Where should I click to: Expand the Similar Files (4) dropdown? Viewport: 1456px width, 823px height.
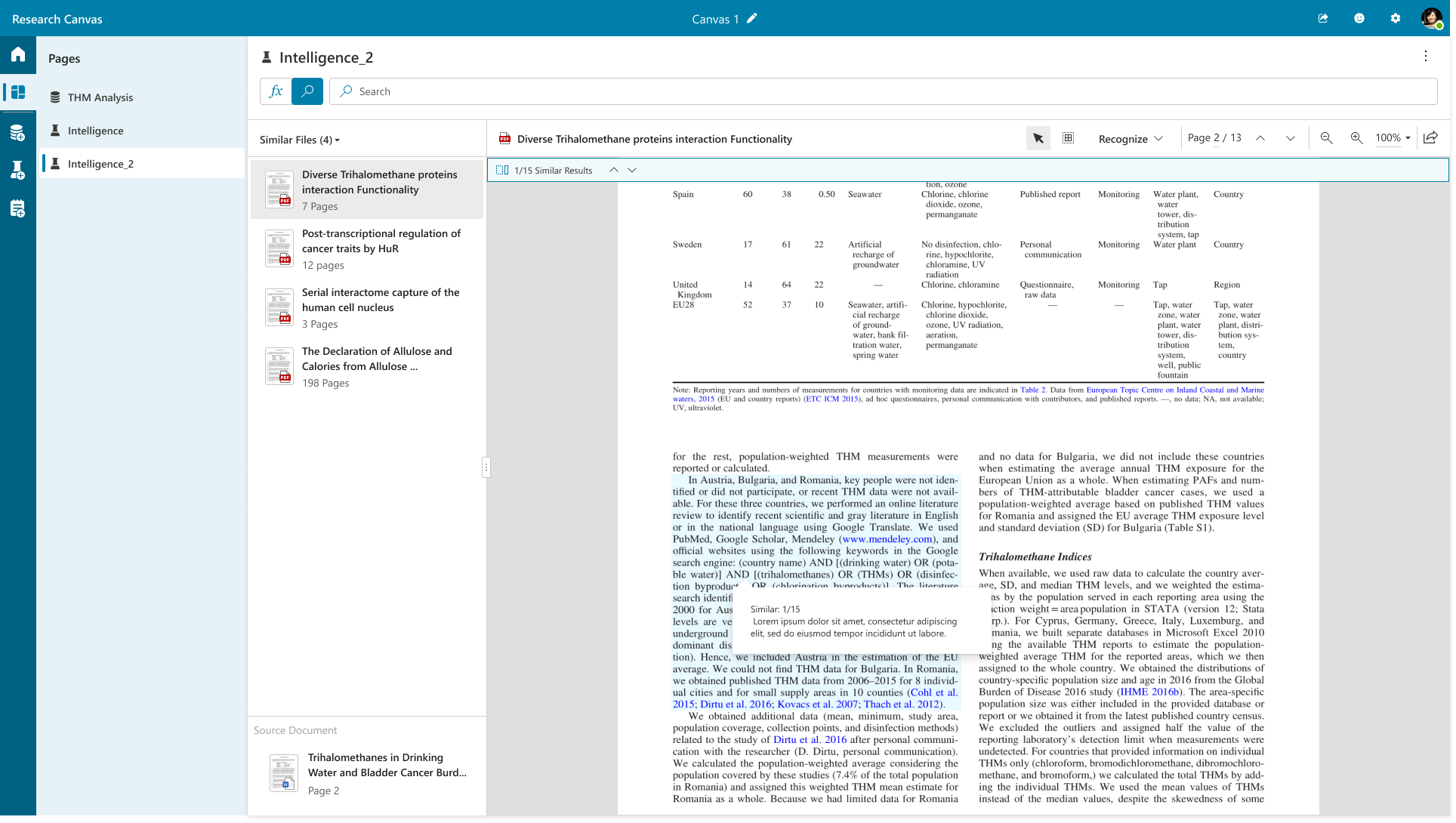(x=300, y=140)
